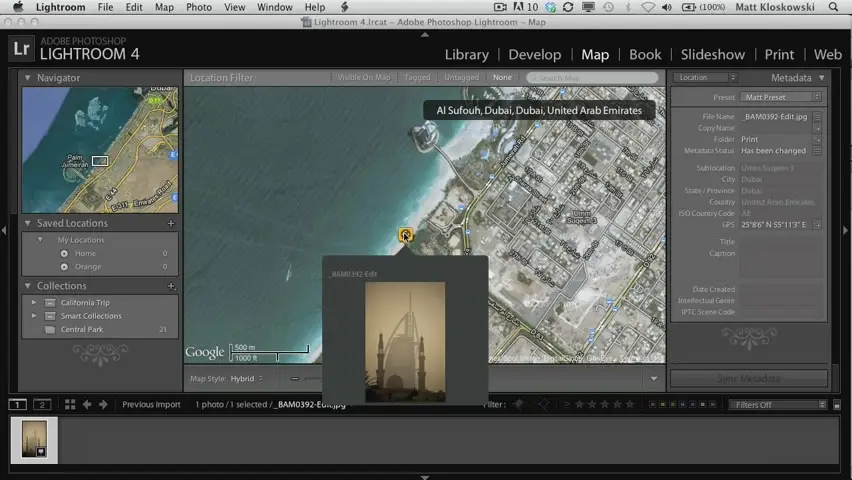Select the filmstrip photo thumbnail
The height and width of the screenshot is (480, 852).
pos(34,440)
